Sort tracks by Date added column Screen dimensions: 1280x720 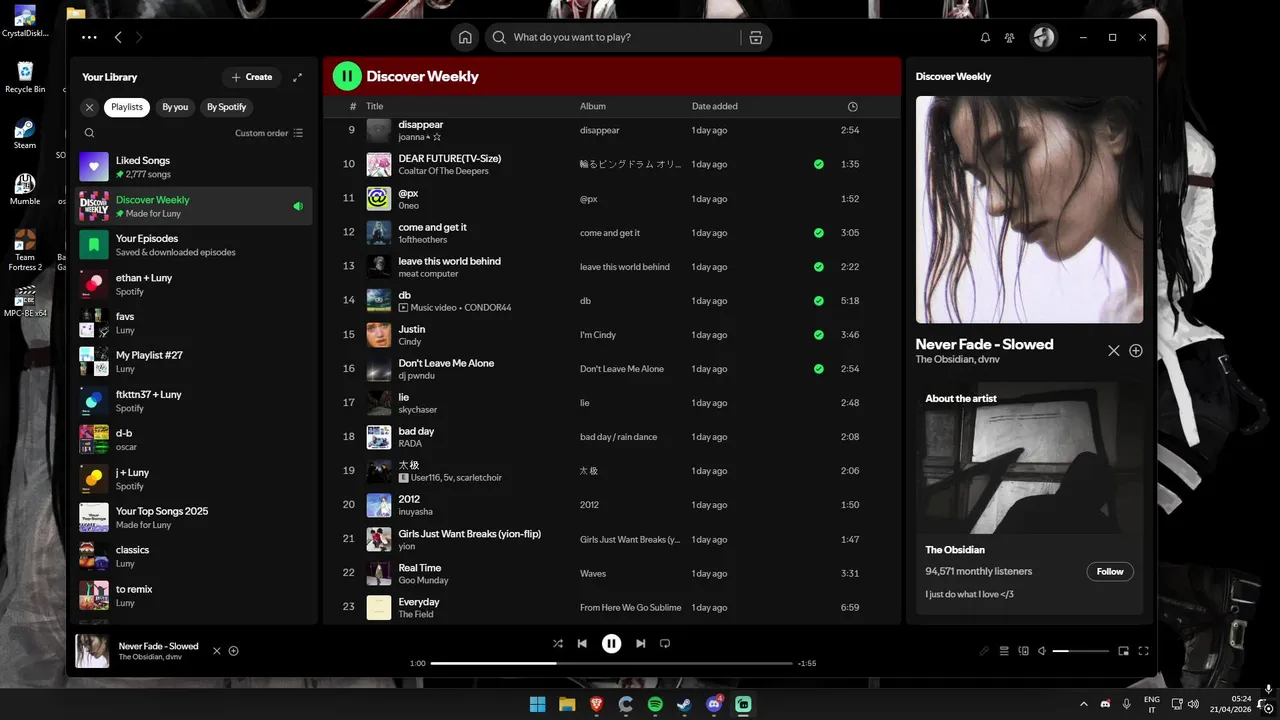(714, 106)
